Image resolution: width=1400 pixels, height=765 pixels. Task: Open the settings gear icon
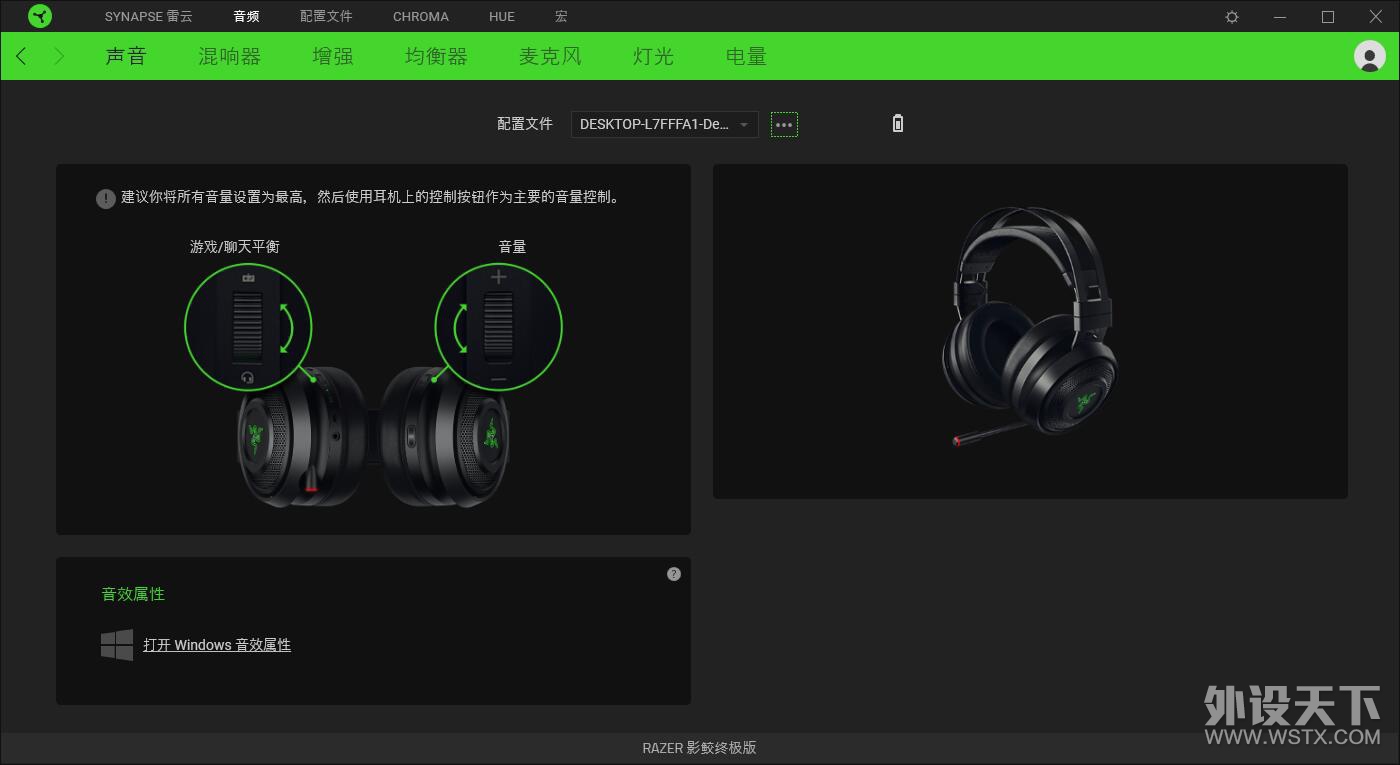(1232, 17)
